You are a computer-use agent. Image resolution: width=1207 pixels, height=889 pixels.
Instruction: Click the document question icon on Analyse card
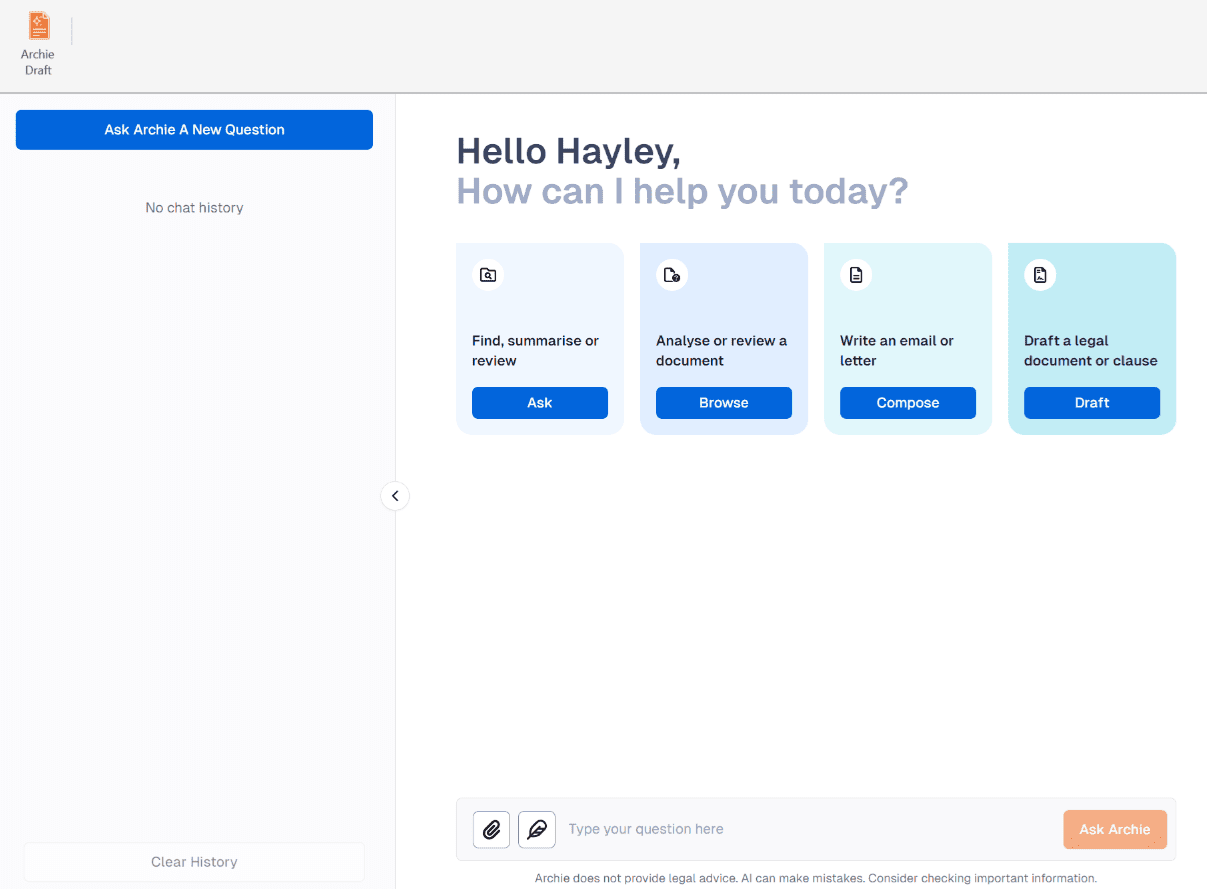click(x=672, y=275)
